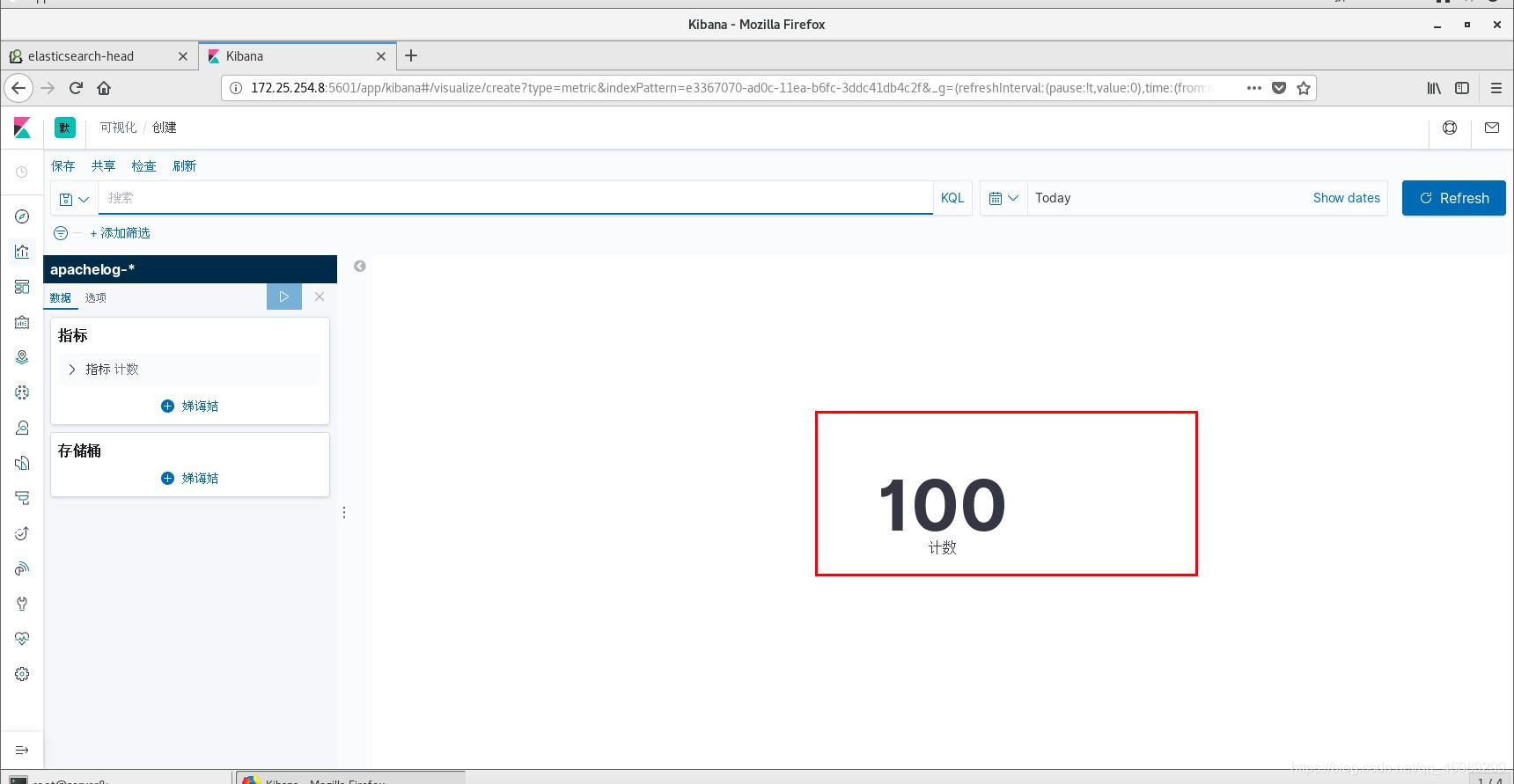This screenshot has height=784, width=1514.
Task: Show site information icon
Action: (x=236, y=88)
